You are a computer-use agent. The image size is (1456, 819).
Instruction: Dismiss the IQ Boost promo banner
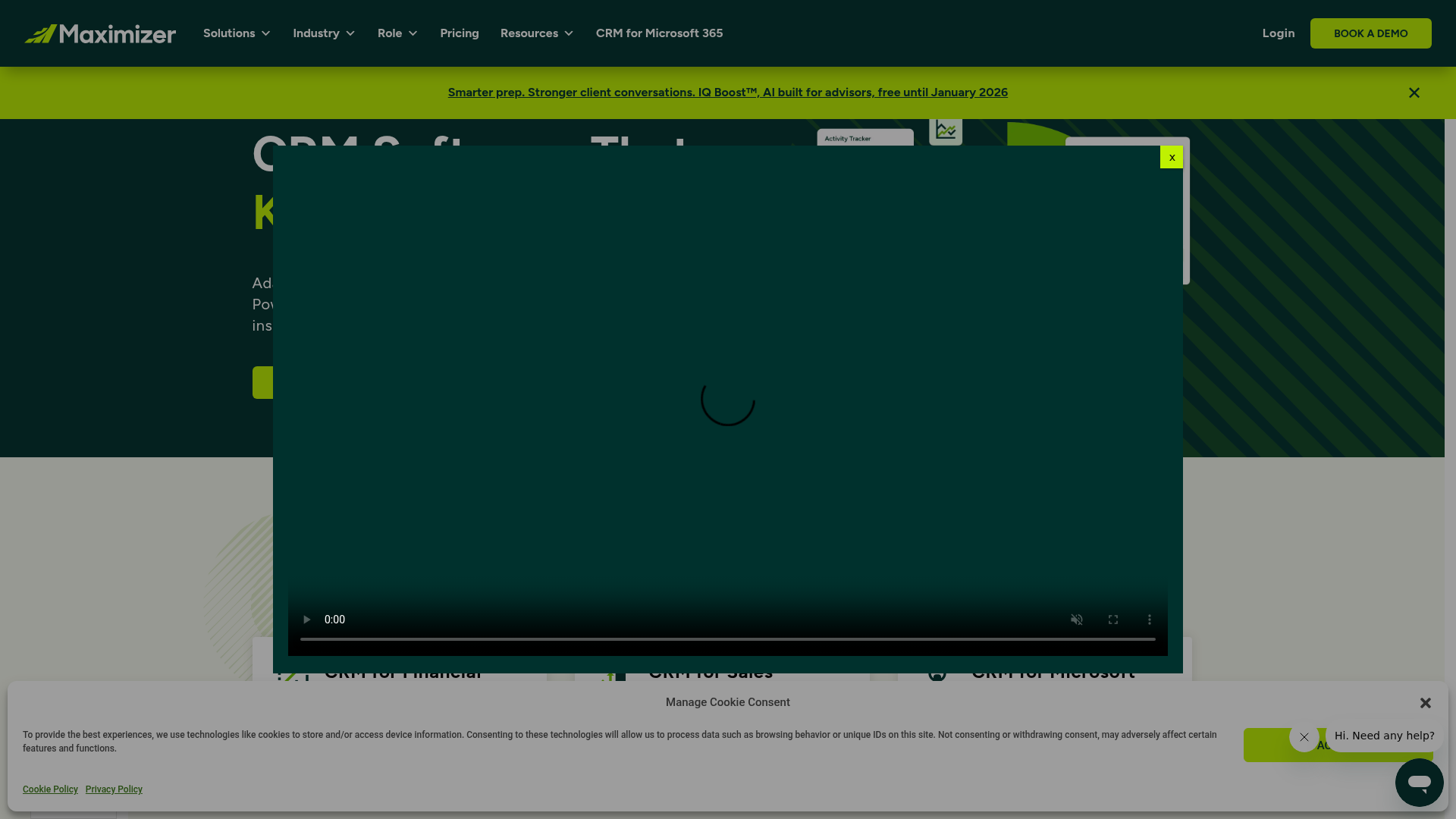(x=1414, y=93)
